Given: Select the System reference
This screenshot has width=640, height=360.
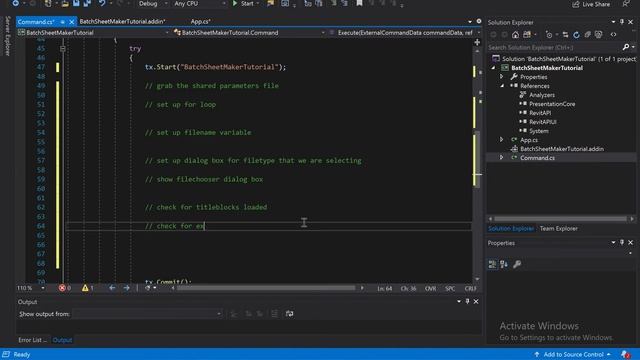Looking at the screenshot, I should coord(539,131).
